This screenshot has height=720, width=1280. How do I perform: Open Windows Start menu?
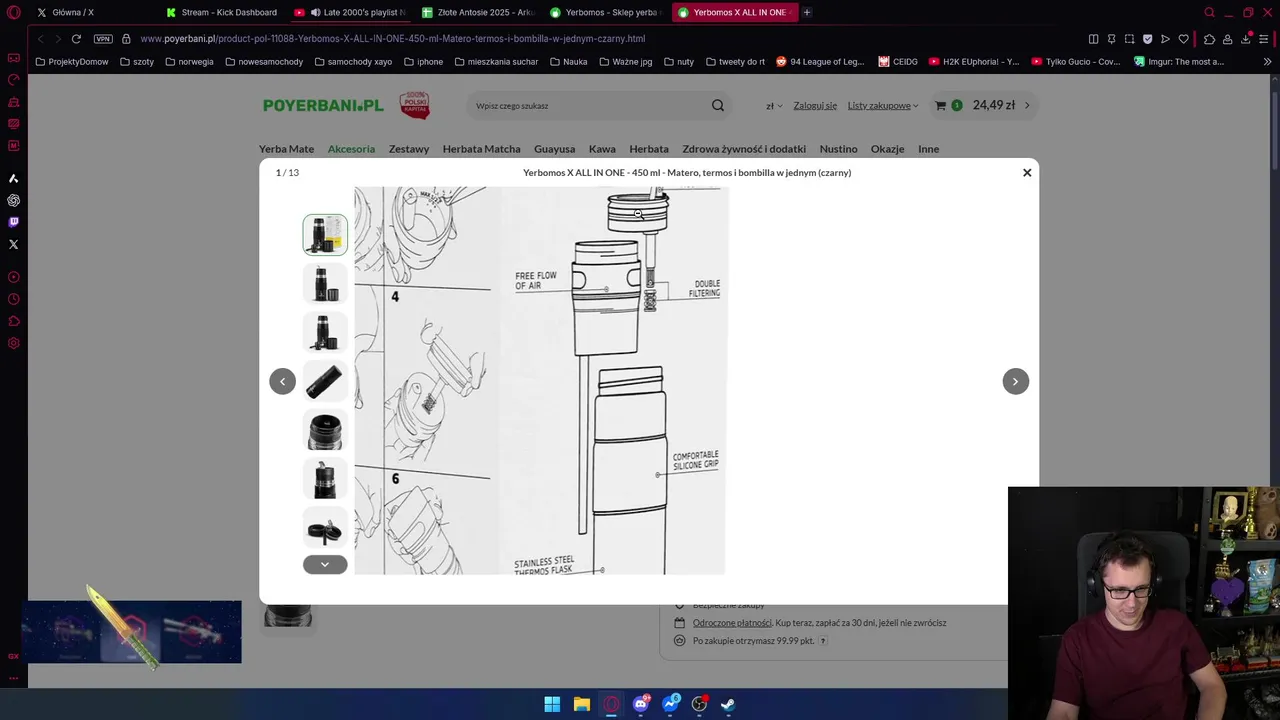click(552, 704)
